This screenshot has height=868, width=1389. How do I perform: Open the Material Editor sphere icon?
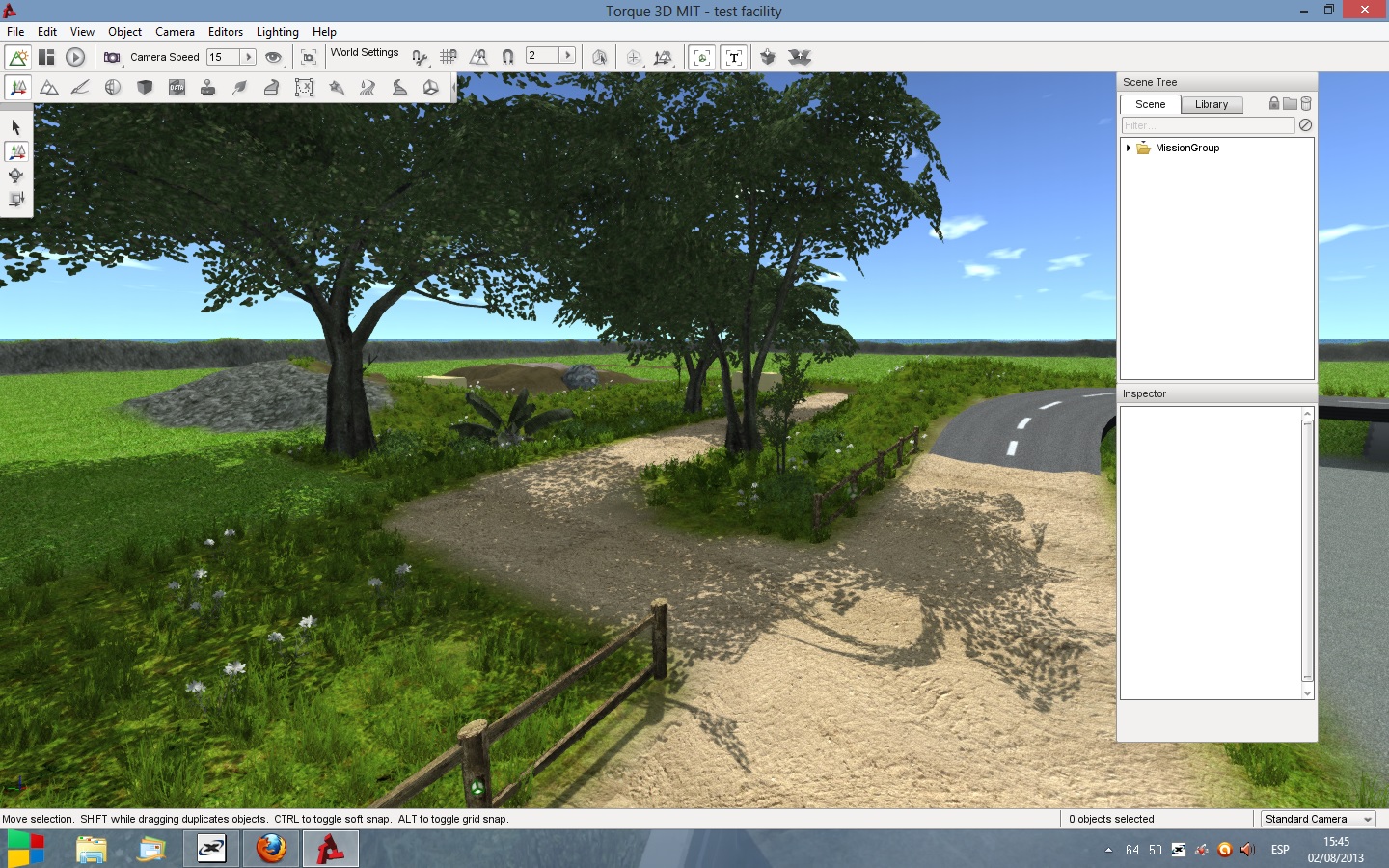[x=113, y=88]
